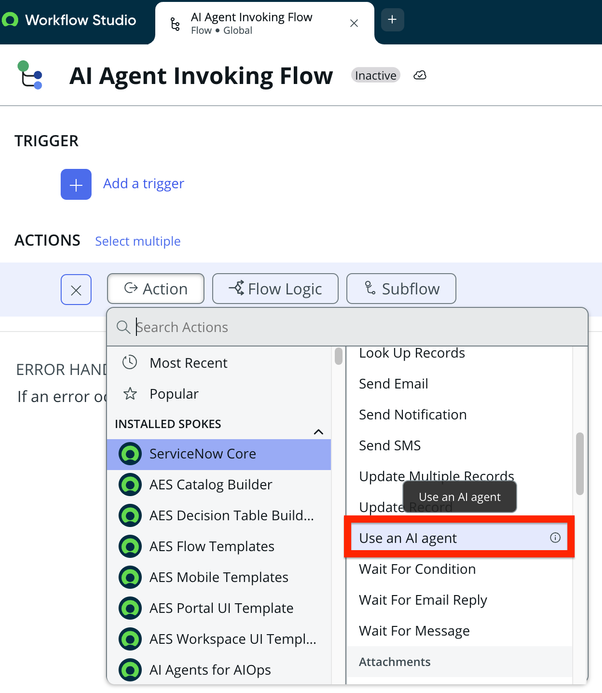Cancel the action picker with X button
Image resolution: width=602 pixels, height=693 pixels.
pyautogui.click(x=76, y=290)
